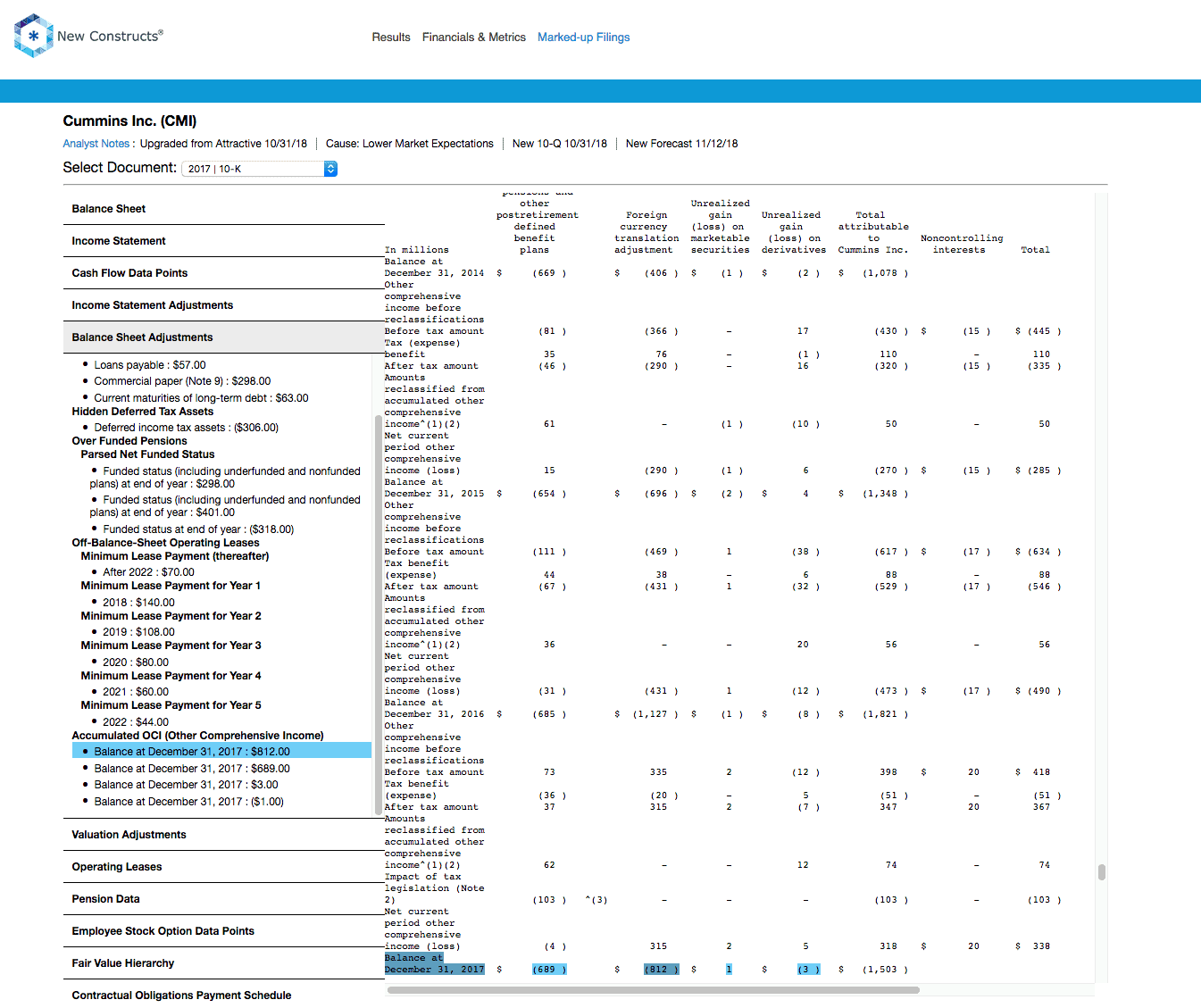This screenshot has width=1201, height=1008.
Task: Select Funded status plans item $401.00
Action: tap(225, 506)
